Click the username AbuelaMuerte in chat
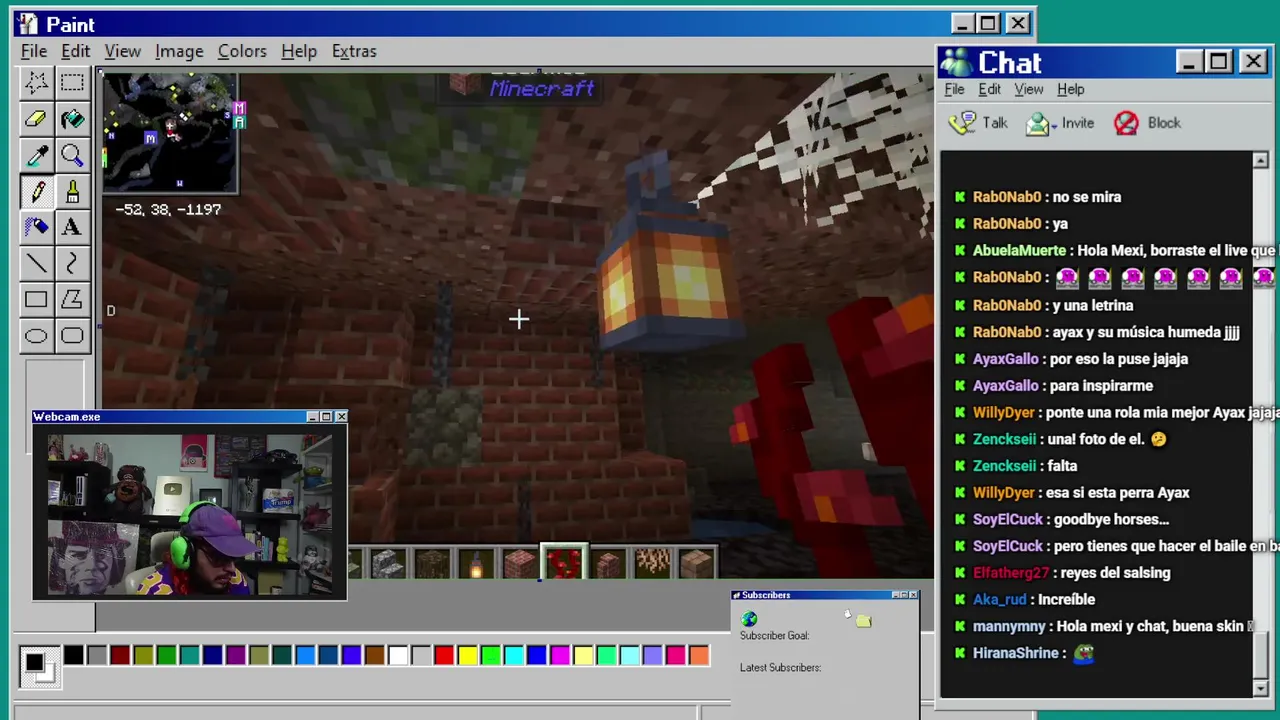1280x720 pixels. 1020,250
